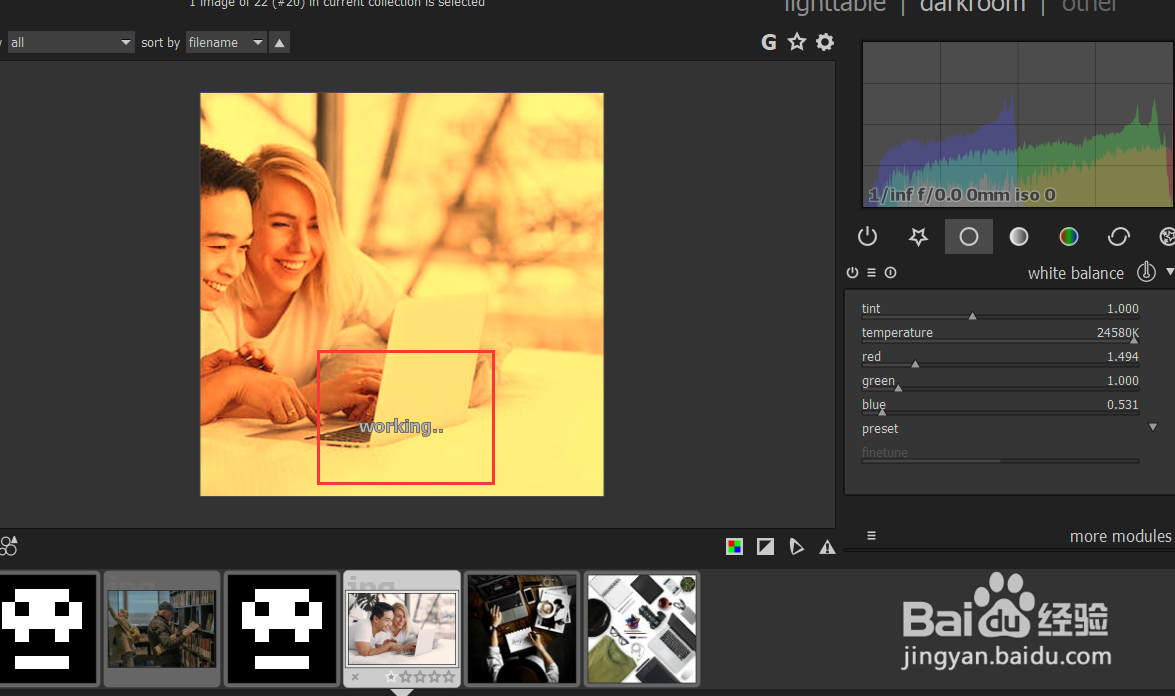Open white balance presets menu icon
This screenshot has width=1175, height=696.
tap(872, 273)
